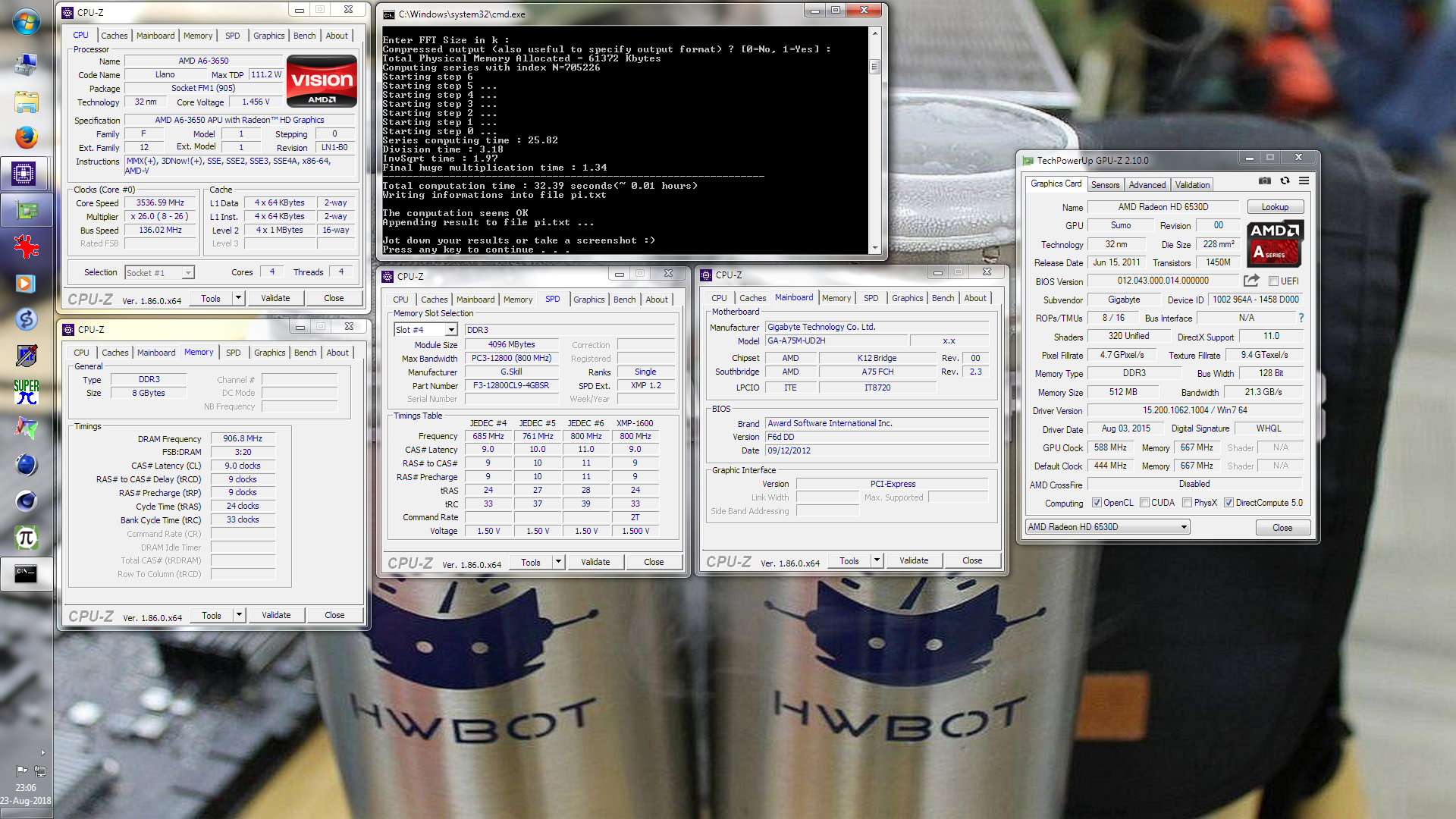
Task: Click the GPU-Z refresh icon
Action: (1285, 181)
